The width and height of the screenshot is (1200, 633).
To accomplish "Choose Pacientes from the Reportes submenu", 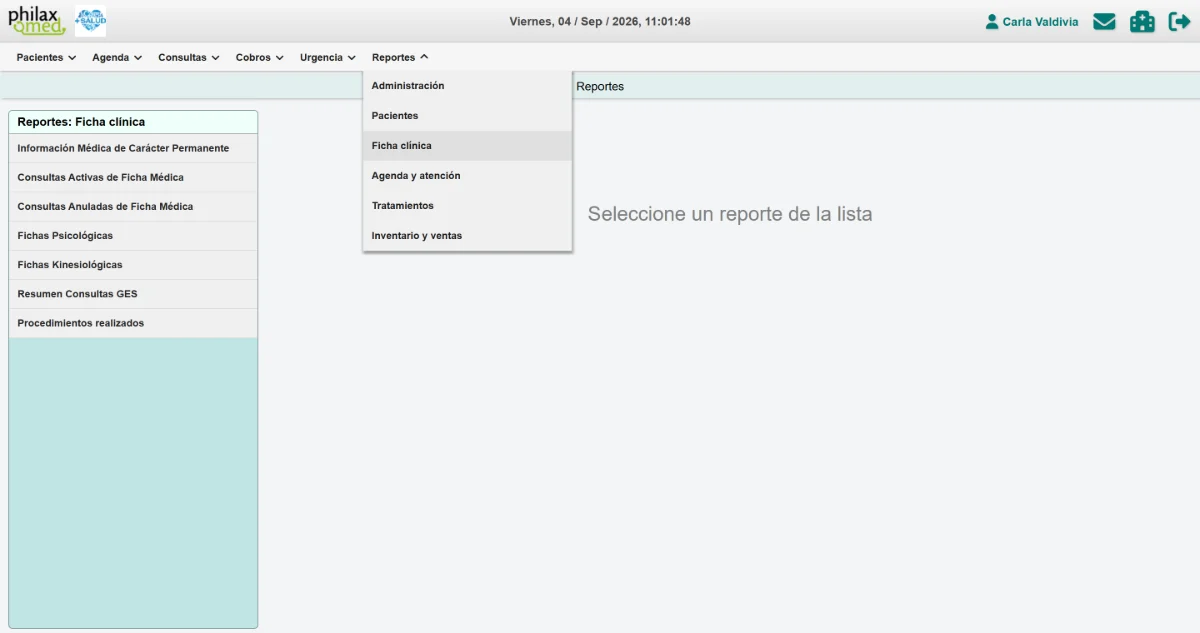I will (x=467, y=116).
